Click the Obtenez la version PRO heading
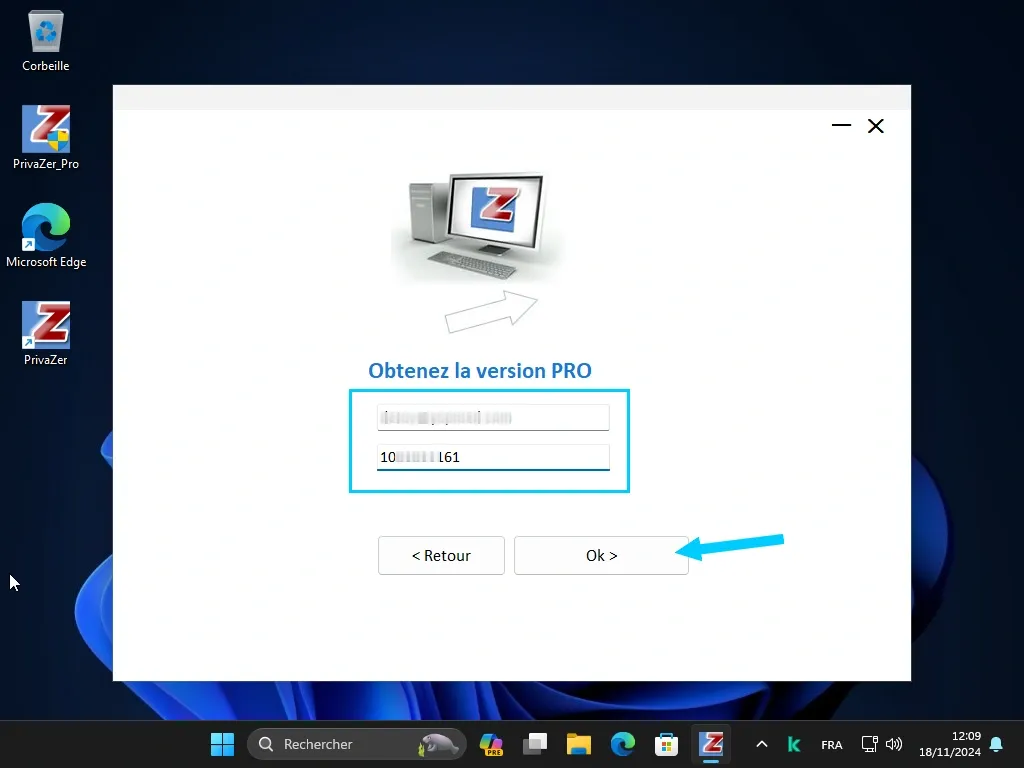This screenshot has height=768, width=1024. [x=480, y=370]
